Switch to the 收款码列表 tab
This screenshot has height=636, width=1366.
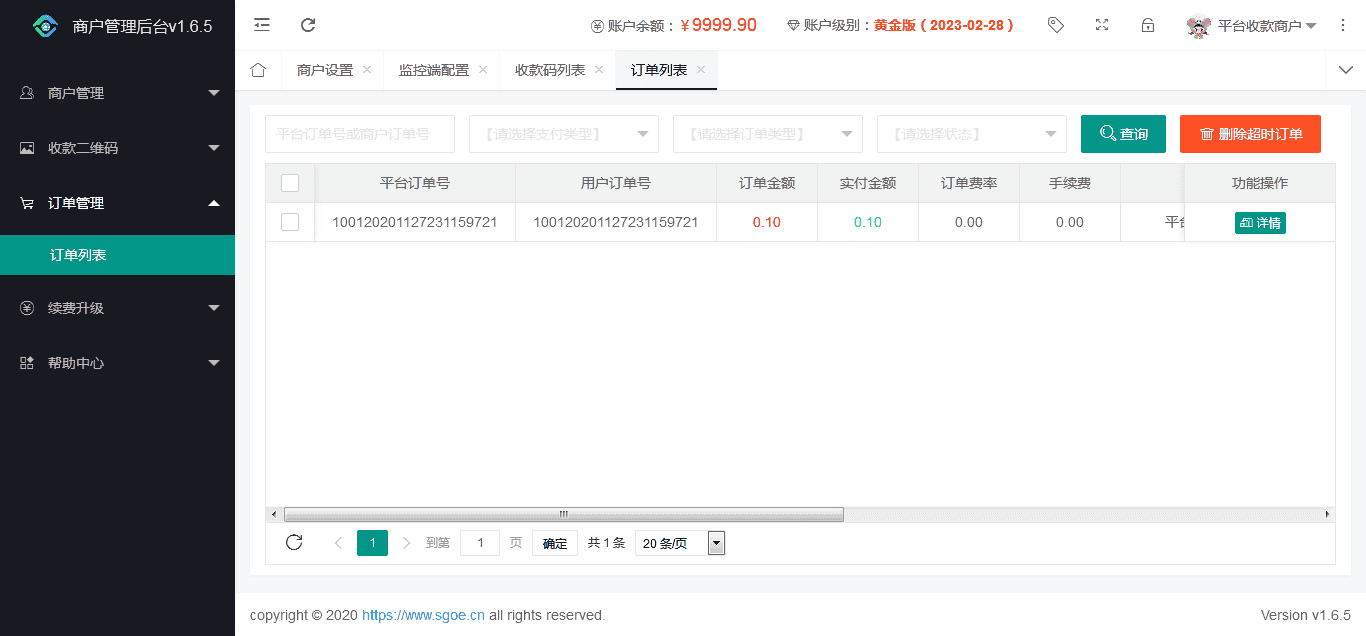click(x=550, y=70)
